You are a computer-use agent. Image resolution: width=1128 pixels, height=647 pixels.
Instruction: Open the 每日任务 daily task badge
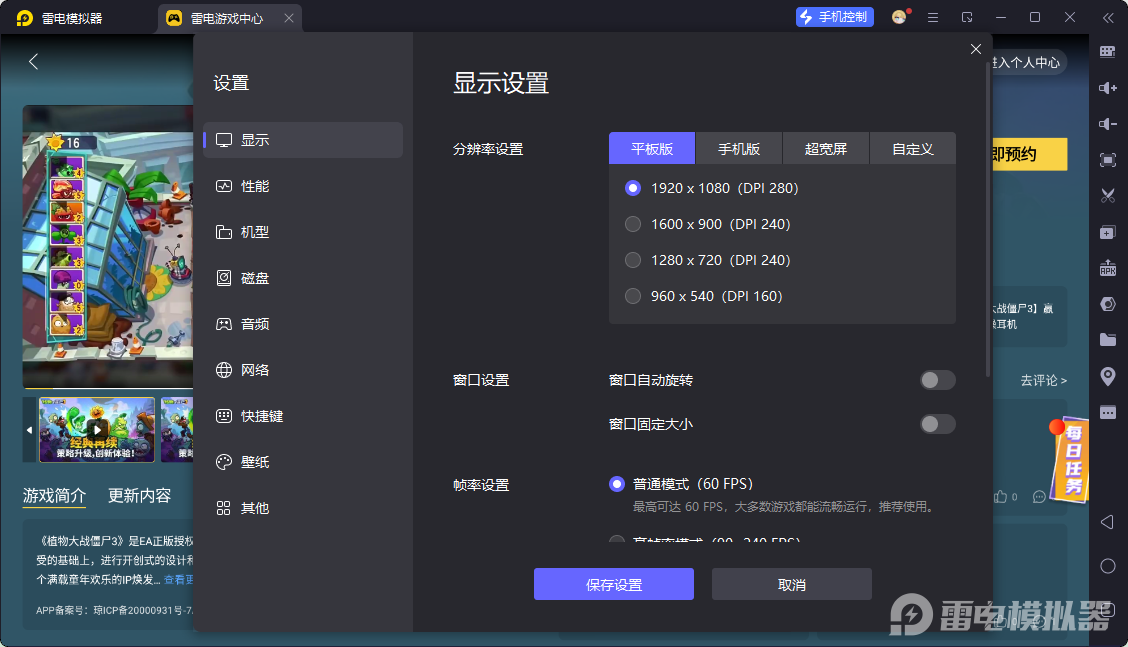[x=1070, y=459]
